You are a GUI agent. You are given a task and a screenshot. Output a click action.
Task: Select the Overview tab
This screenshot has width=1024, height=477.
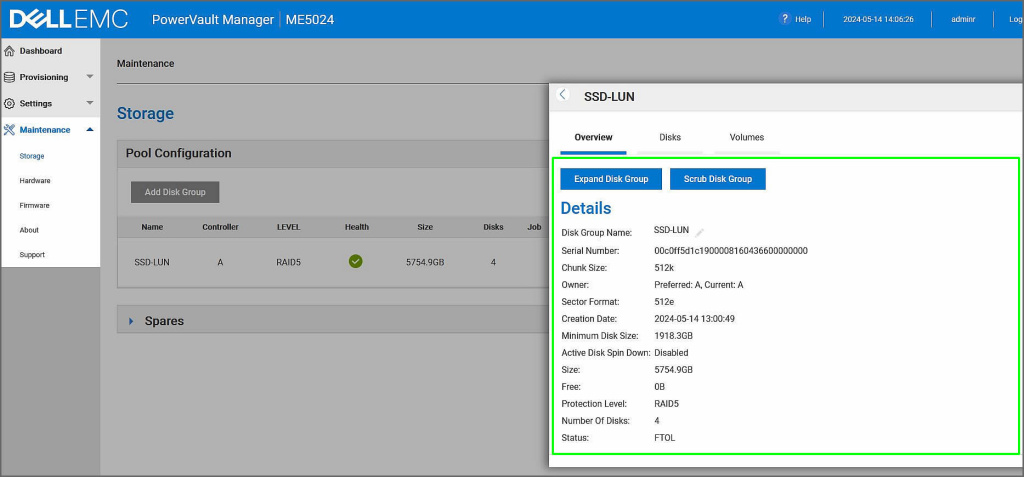(593, 137)
